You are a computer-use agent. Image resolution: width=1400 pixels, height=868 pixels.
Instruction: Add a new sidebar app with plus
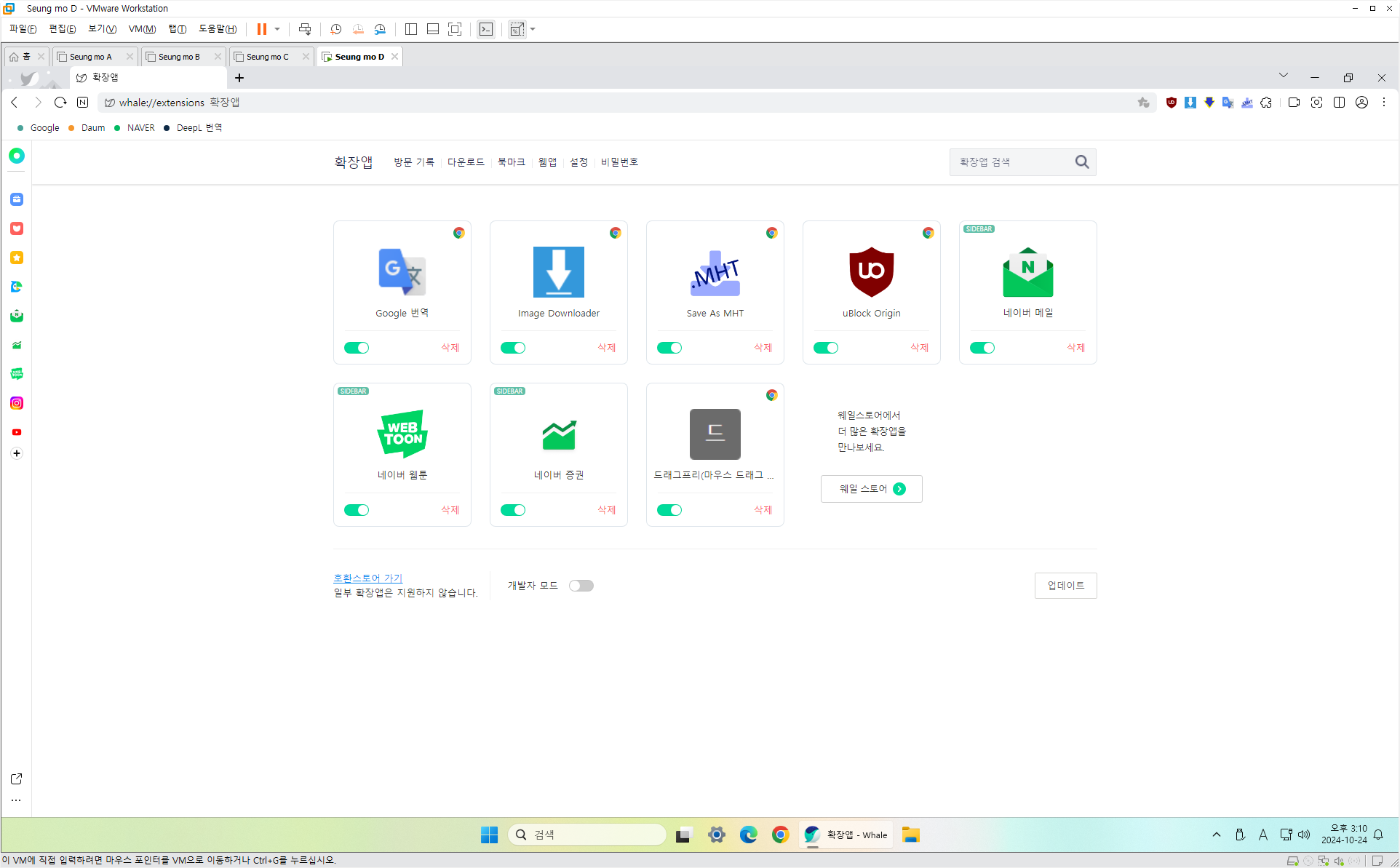pos(17,453)
